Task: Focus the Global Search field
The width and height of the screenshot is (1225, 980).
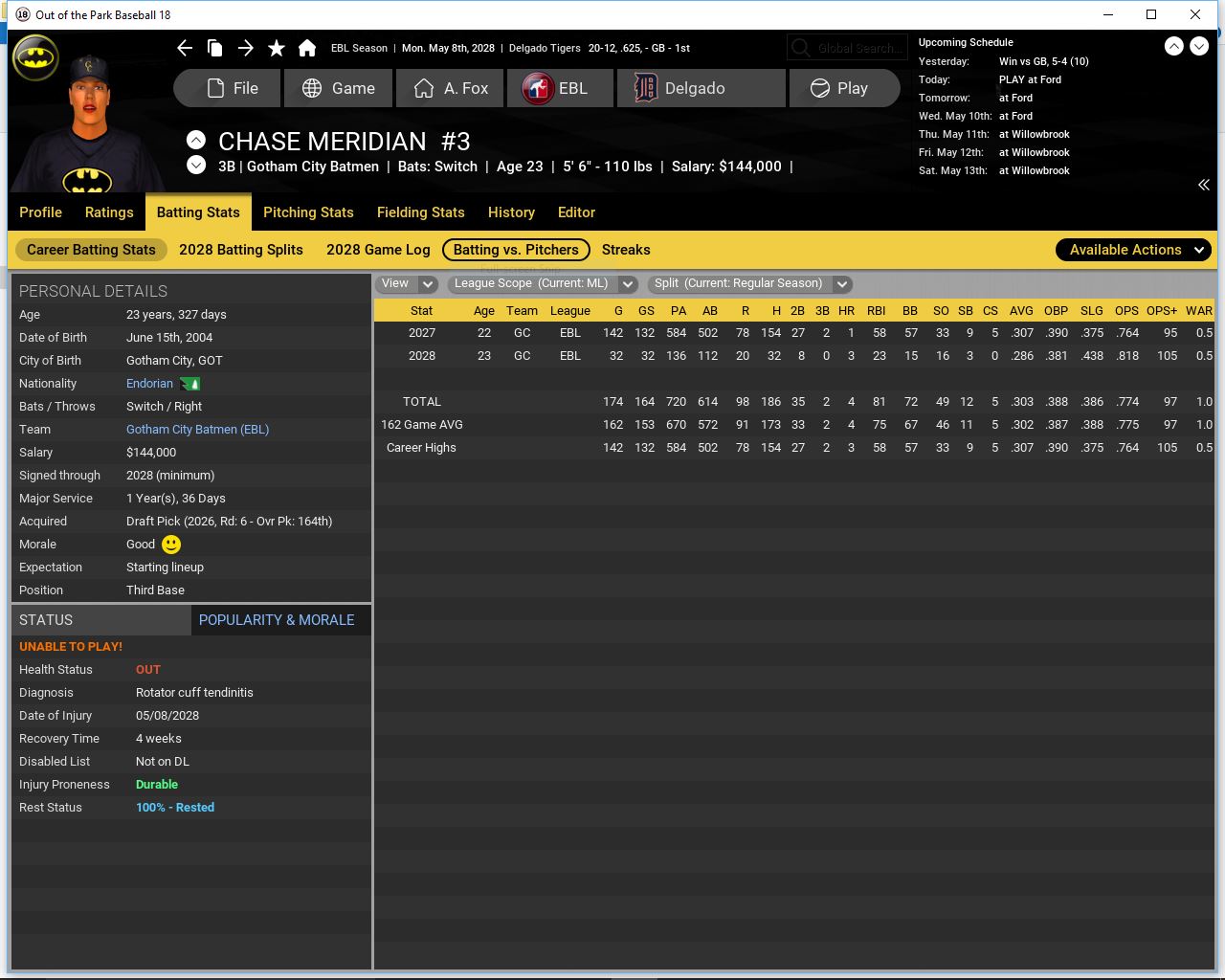Action: click(x=847, y=48)
